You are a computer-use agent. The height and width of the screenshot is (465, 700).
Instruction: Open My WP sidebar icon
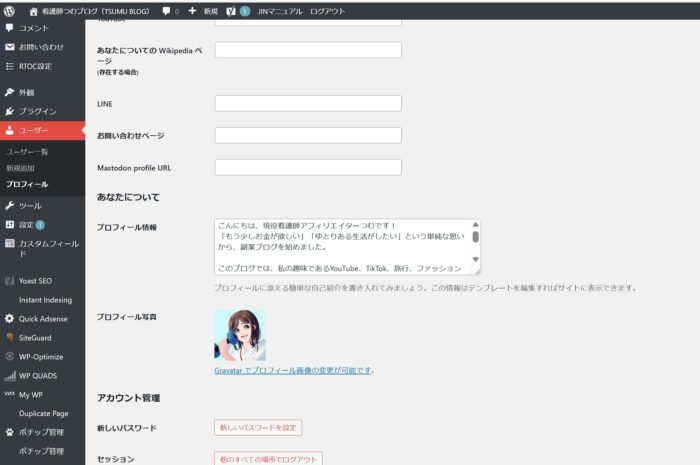9,394
